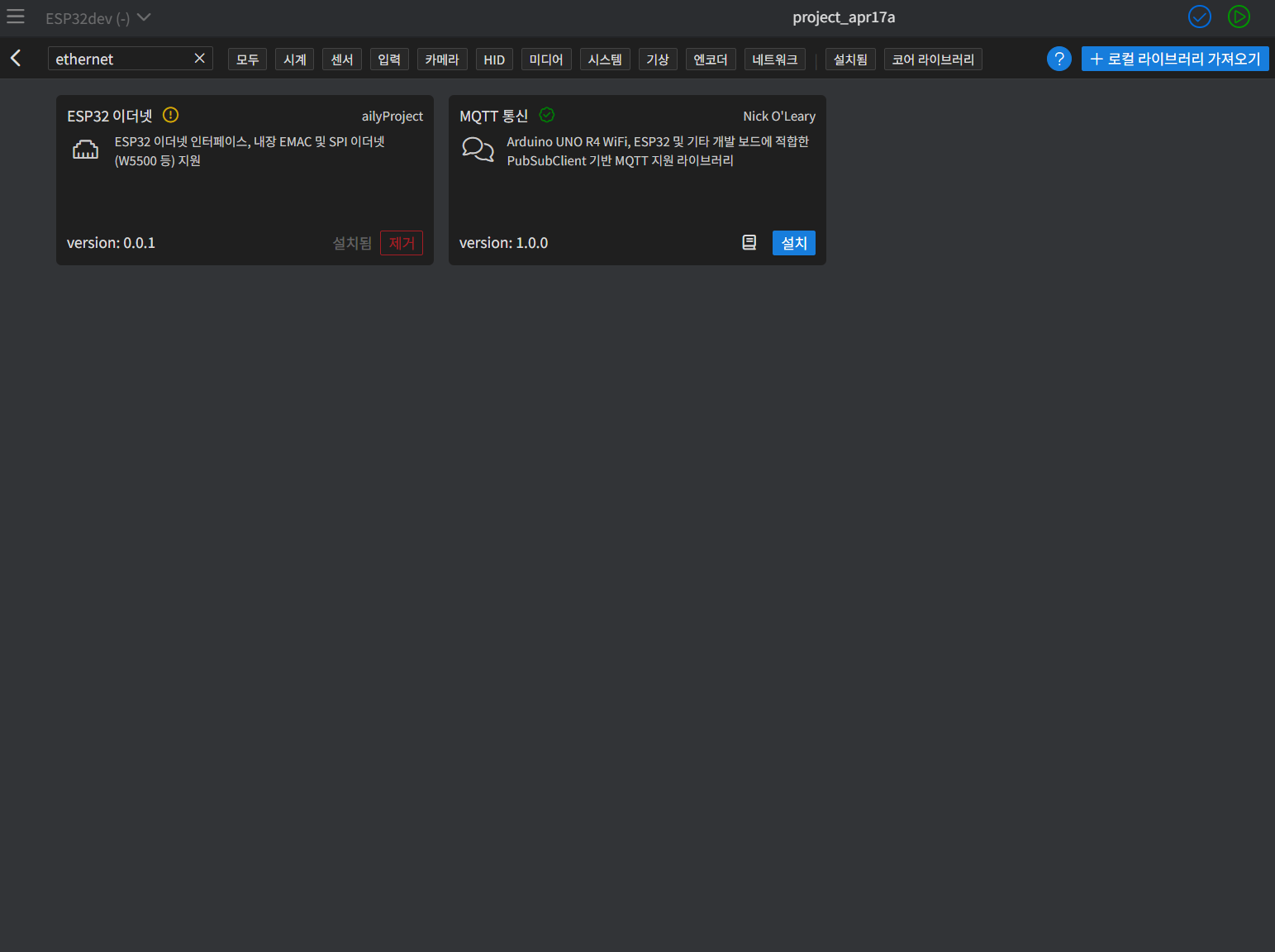Viewport: 1275px width, 952px height.
Task: Open the blue help question icon
Action: pyautogui.click(x=1059, y=59)
